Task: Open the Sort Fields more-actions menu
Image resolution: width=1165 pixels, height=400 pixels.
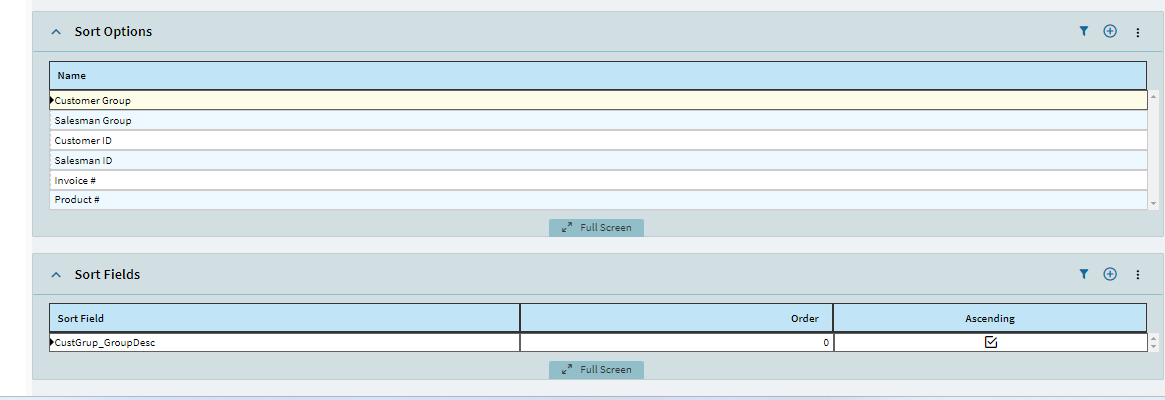Action: click(x=1138, y=275)
